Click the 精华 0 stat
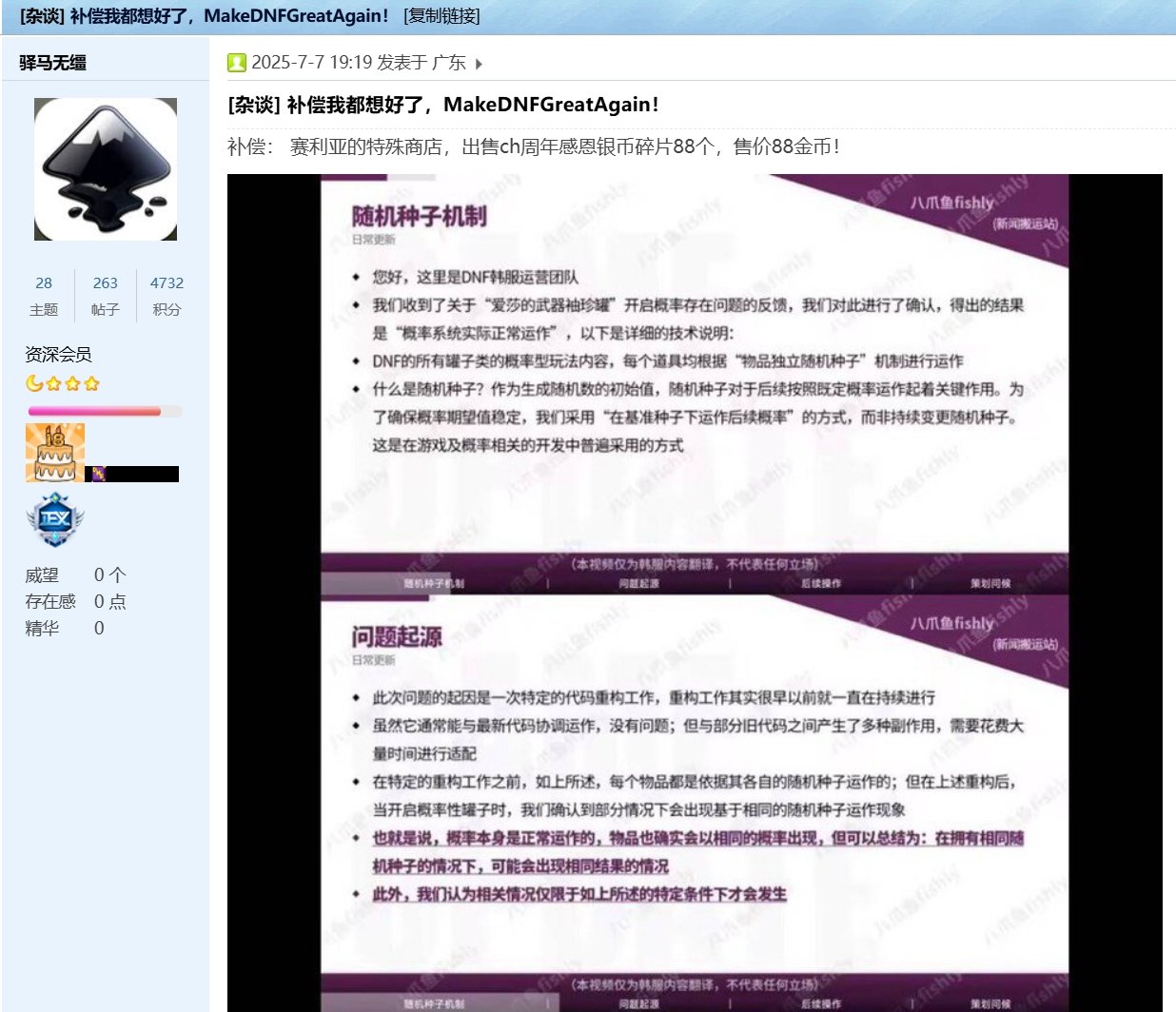 65,629
